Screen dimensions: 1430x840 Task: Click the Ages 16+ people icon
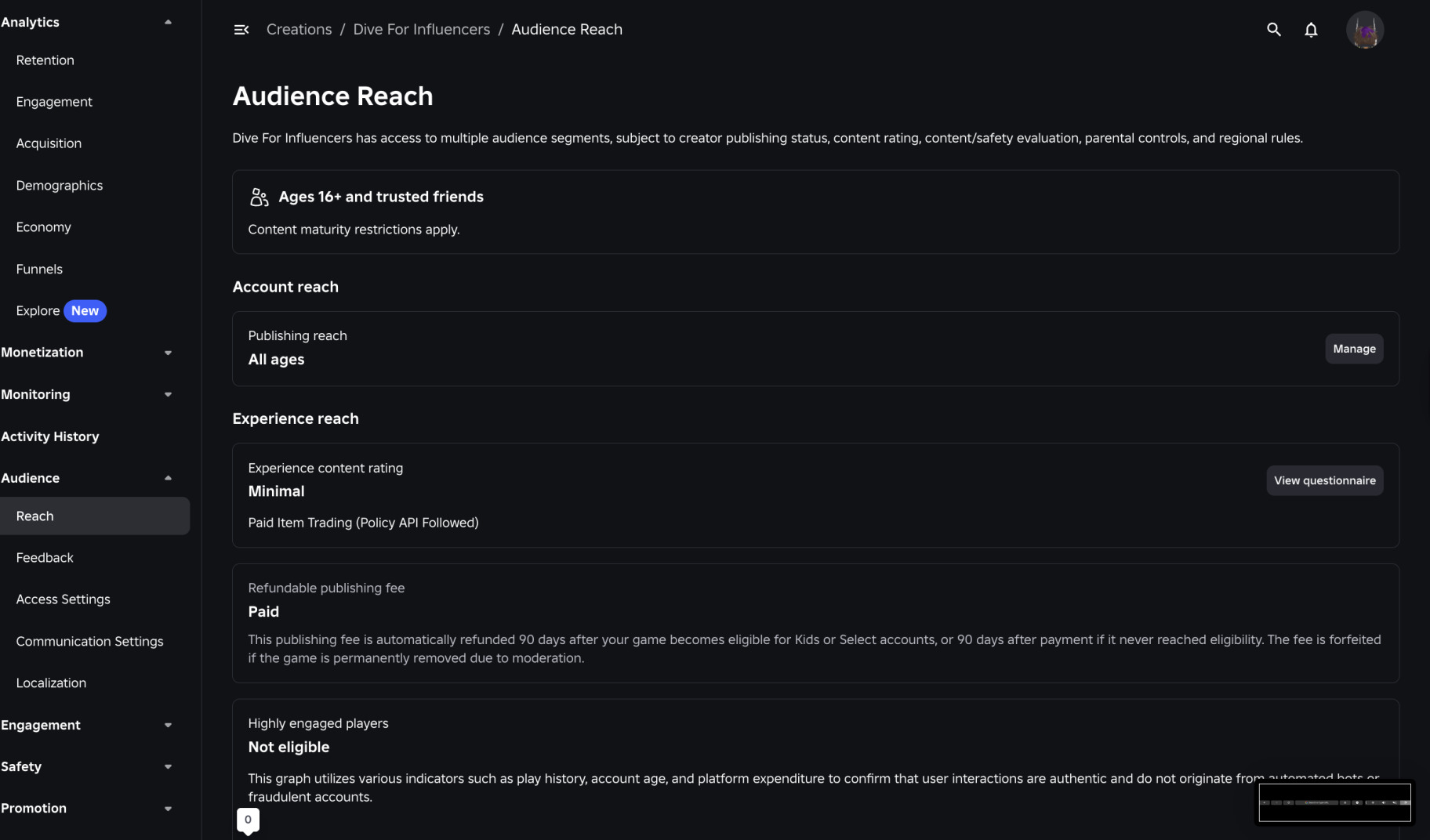[259, 197]
